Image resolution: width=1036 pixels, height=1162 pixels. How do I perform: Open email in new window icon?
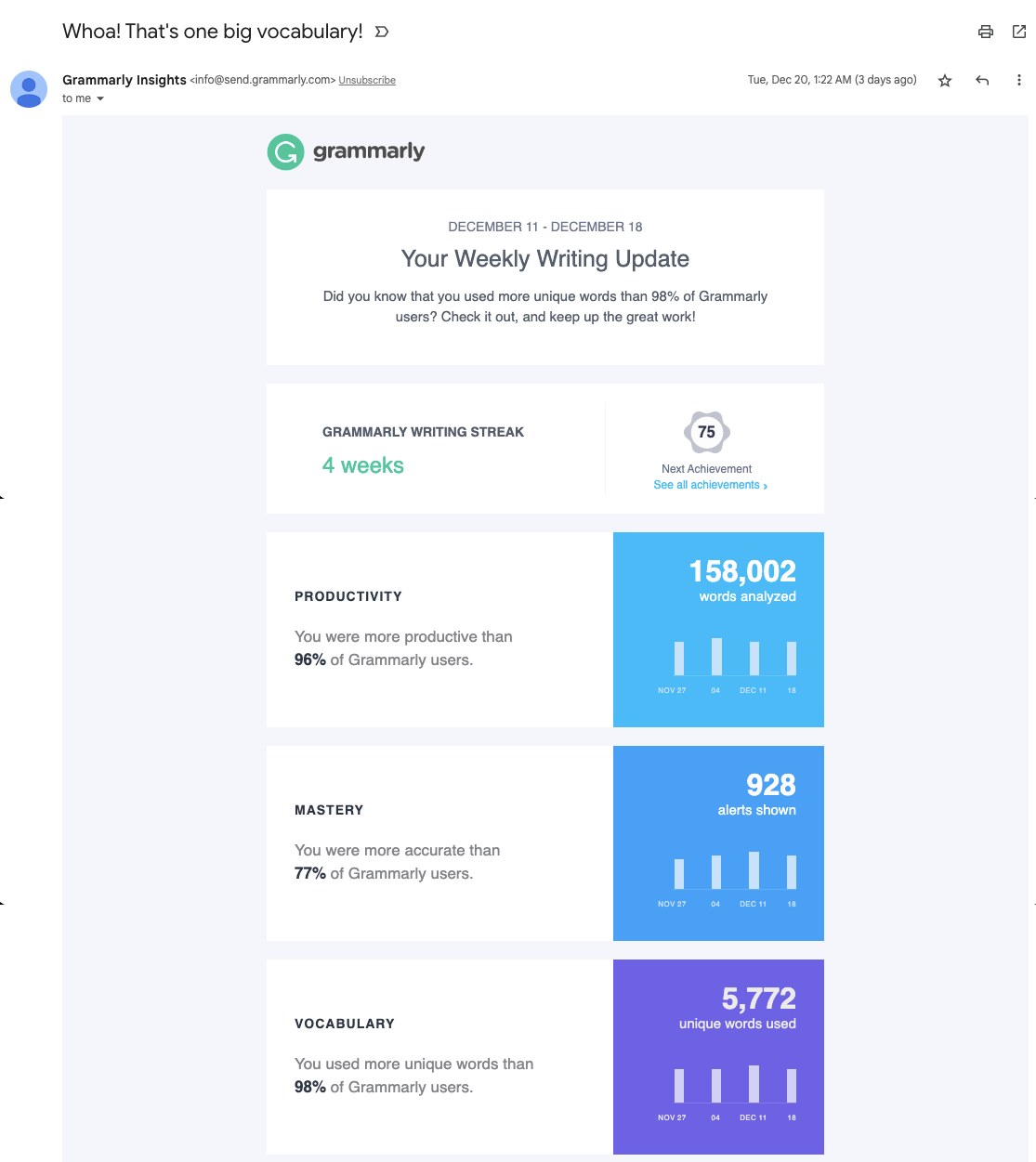coord(1019,32)
